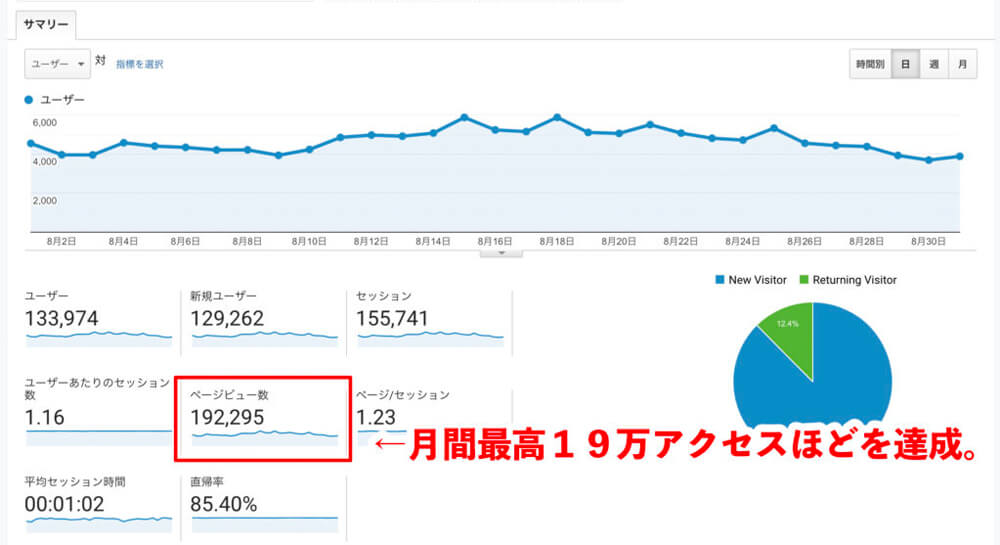Switch the graph to 時間別 view
The width and height of the screenshot is (1000, 545).
point(870,64)
